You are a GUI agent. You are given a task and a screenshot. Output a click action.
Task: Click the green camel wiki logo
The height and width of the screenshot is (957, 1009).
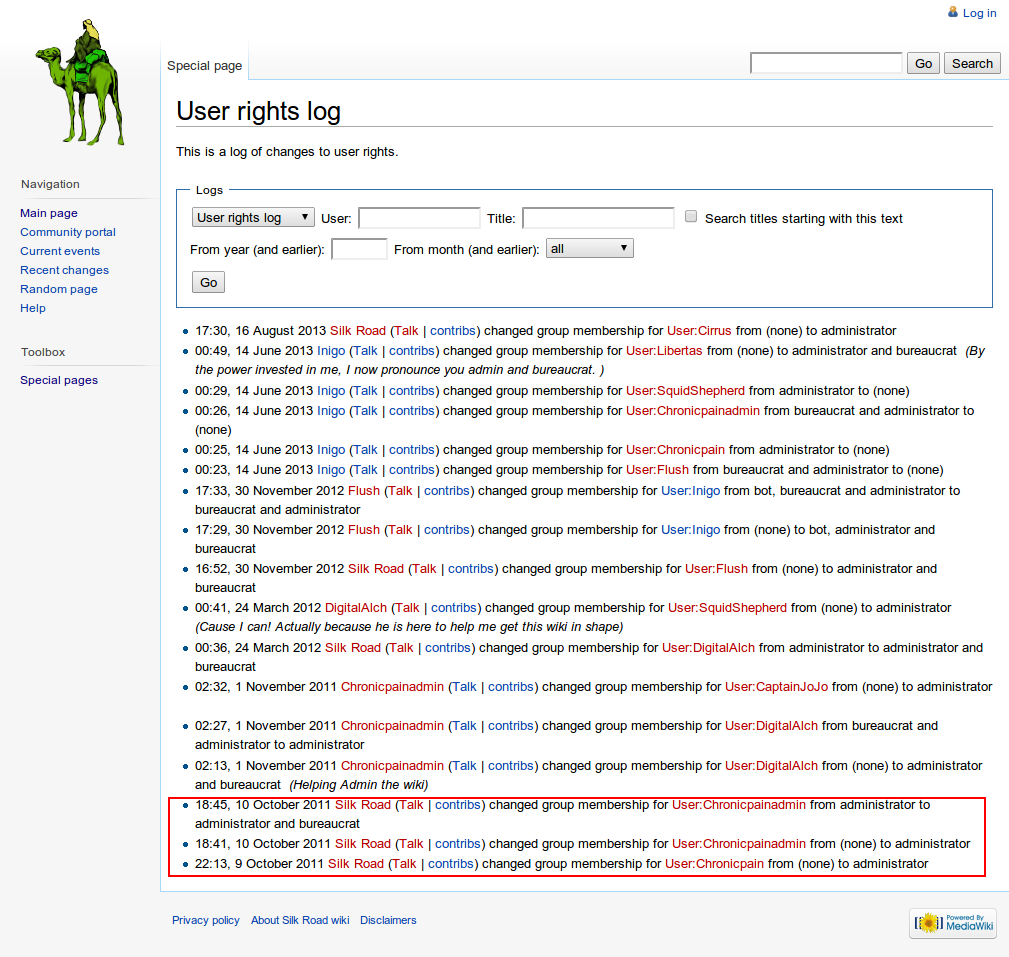(80, 82)
